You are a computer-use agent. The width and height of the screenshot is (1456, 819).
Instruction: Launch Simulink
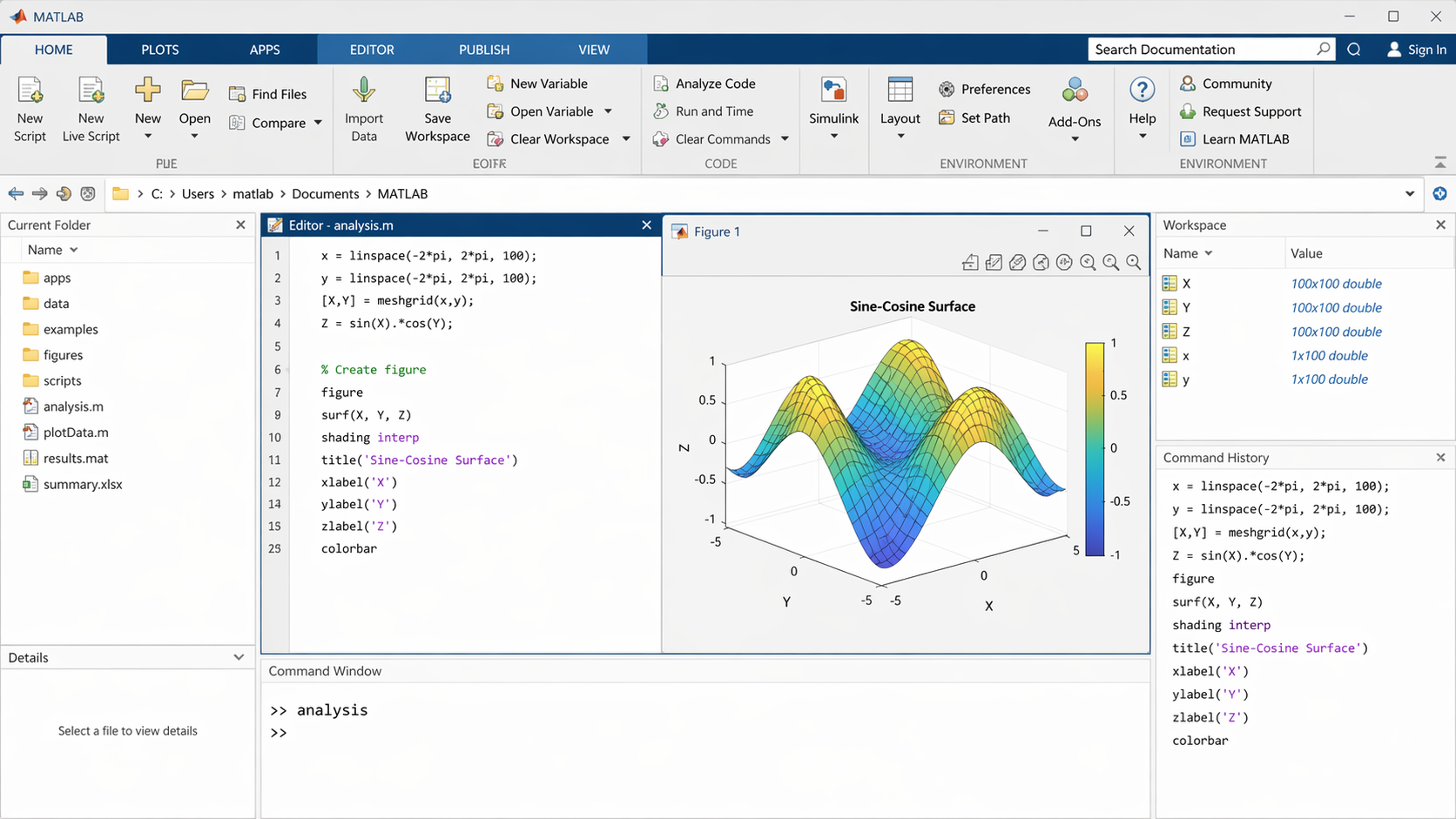coord(833,108)
